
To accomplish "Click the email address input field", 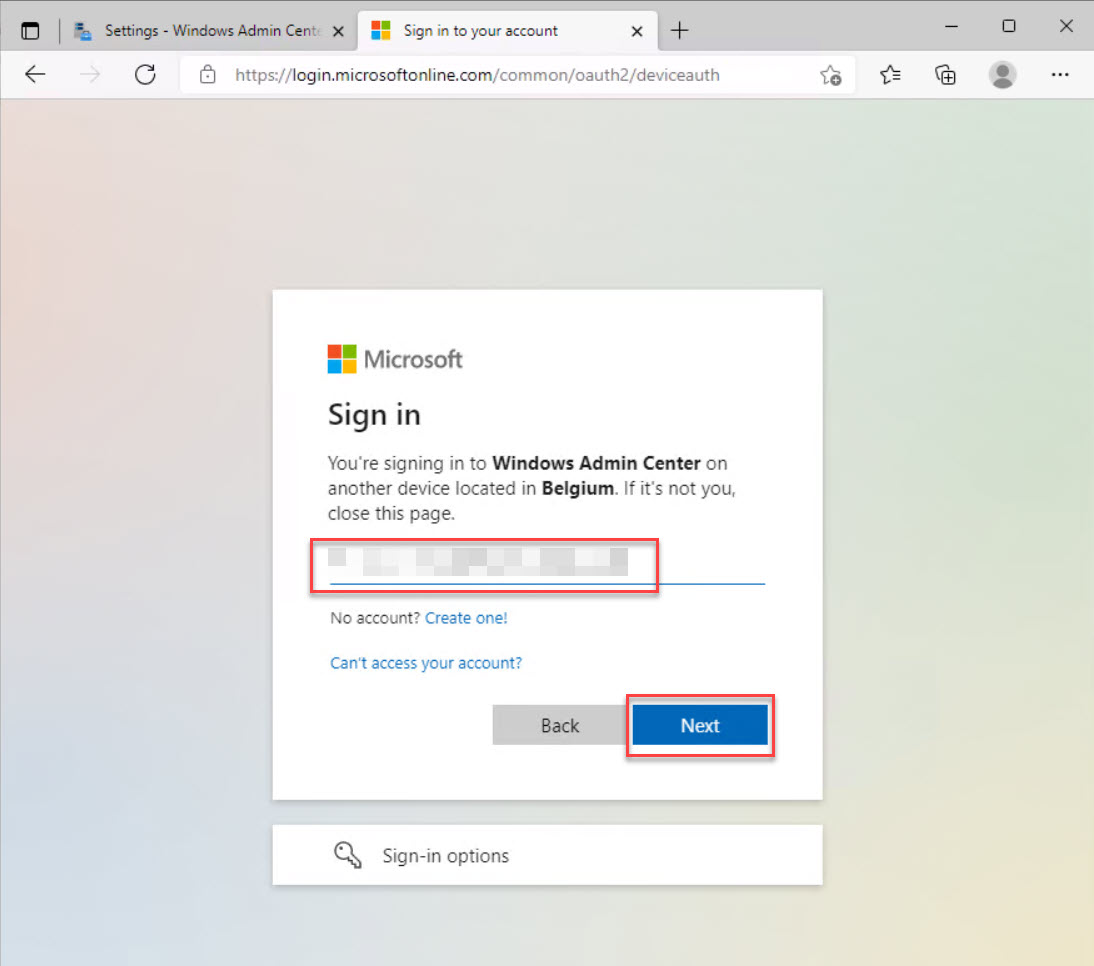I will click(x=484, y=563).
